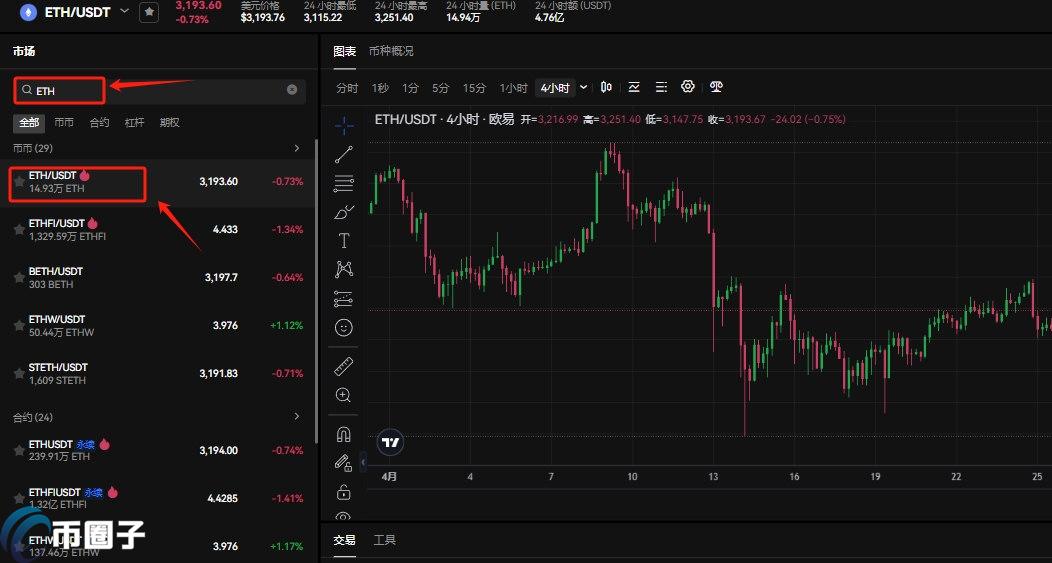The height and width of the screenshot is (563, 1052).
Task: Select the trend line drawing tool
Action: point(344,154)
